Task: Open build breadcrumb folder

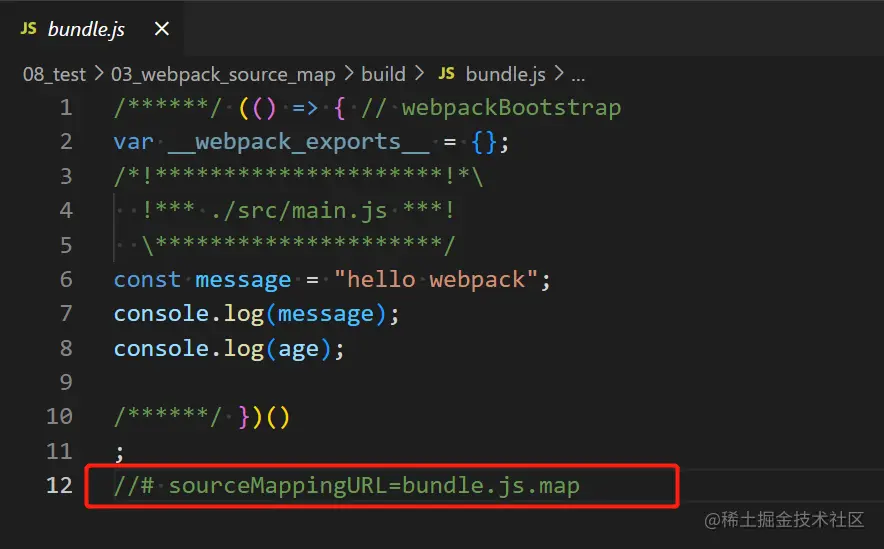Action: pos(383,74)
